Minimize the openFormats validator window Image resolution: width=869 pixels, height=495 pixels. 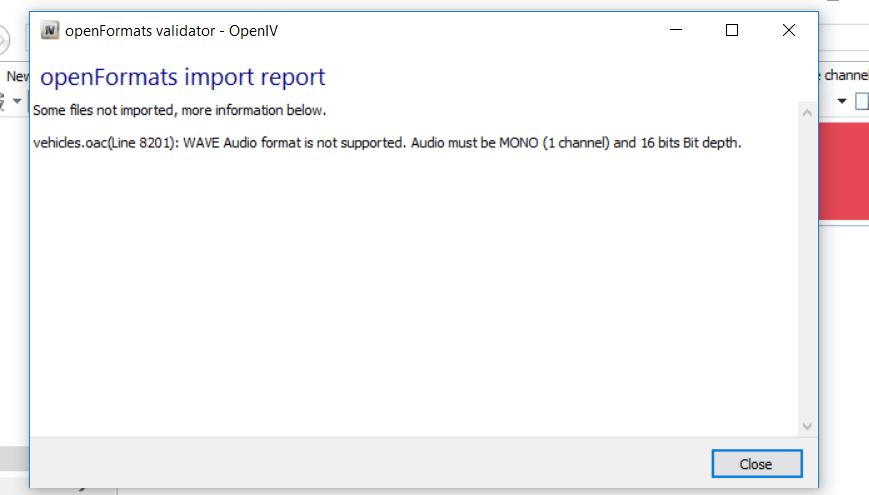click(676, 30)
